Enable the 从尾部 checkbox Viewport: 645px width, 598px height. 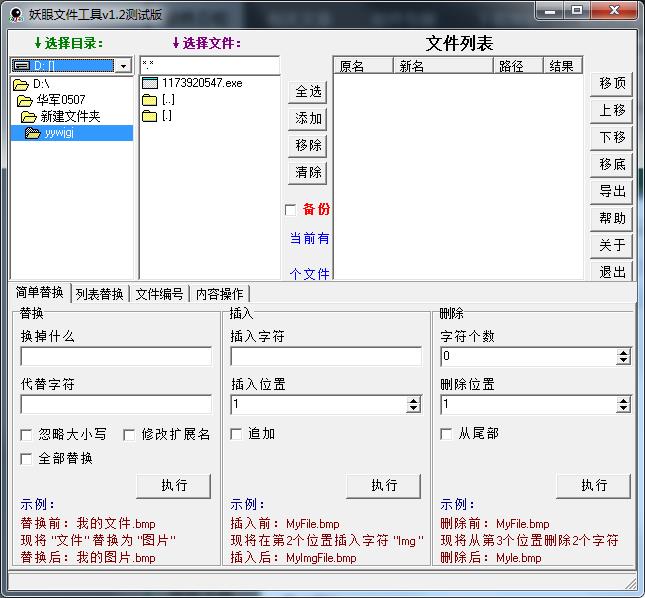point(446,434)
